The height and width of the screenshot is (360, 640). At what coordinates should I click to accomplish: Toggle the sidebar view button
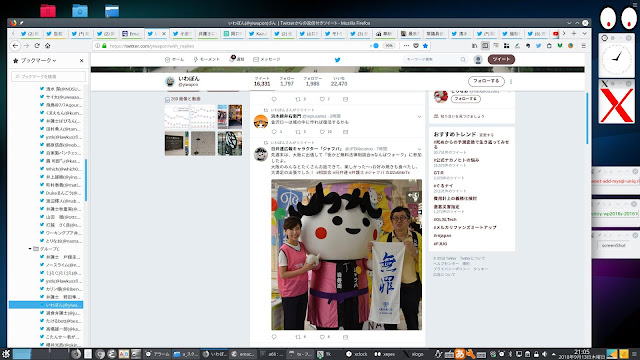[x=485, y=46]
